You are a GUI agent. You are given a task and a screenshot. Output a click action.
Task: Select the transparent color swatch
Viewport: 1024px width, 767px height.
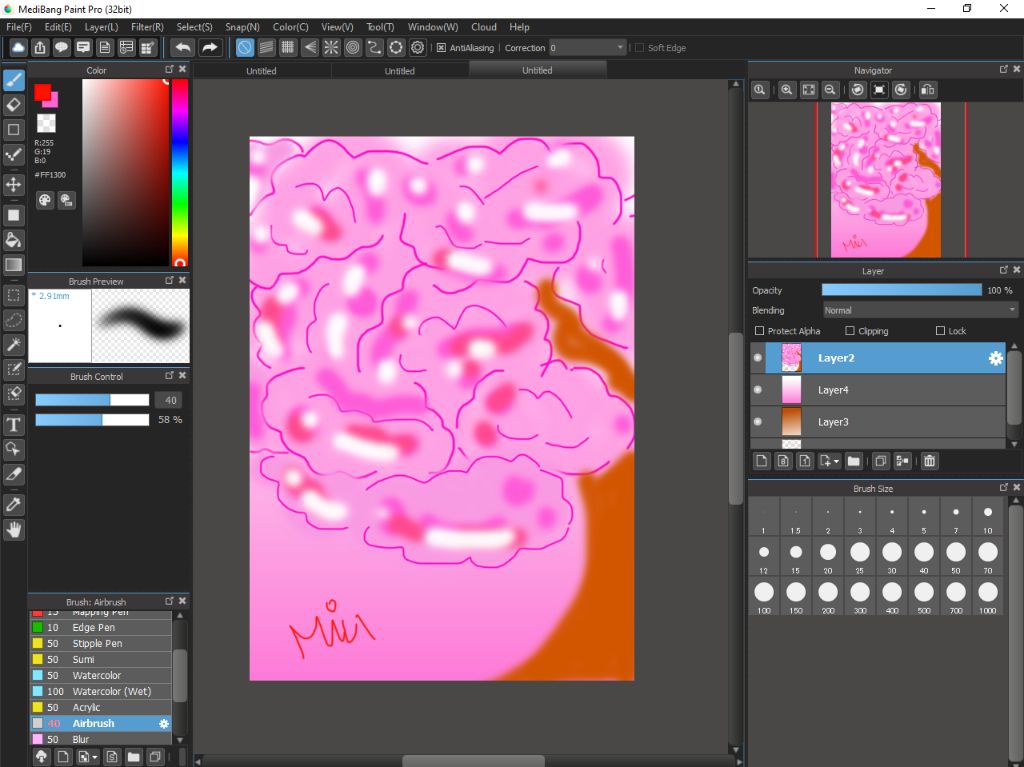[46, 123]
